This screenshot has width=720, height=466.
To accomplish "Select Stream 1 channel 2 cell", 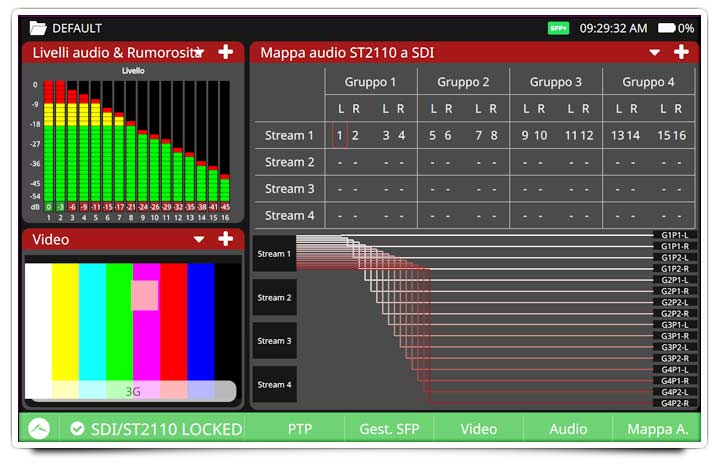I will [355, 135].
